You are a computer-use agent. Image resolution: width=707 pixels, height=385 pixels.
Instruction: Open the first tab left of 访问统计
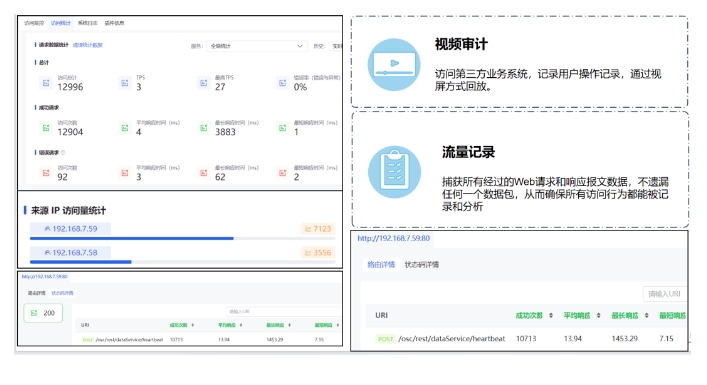coord(34,23)
